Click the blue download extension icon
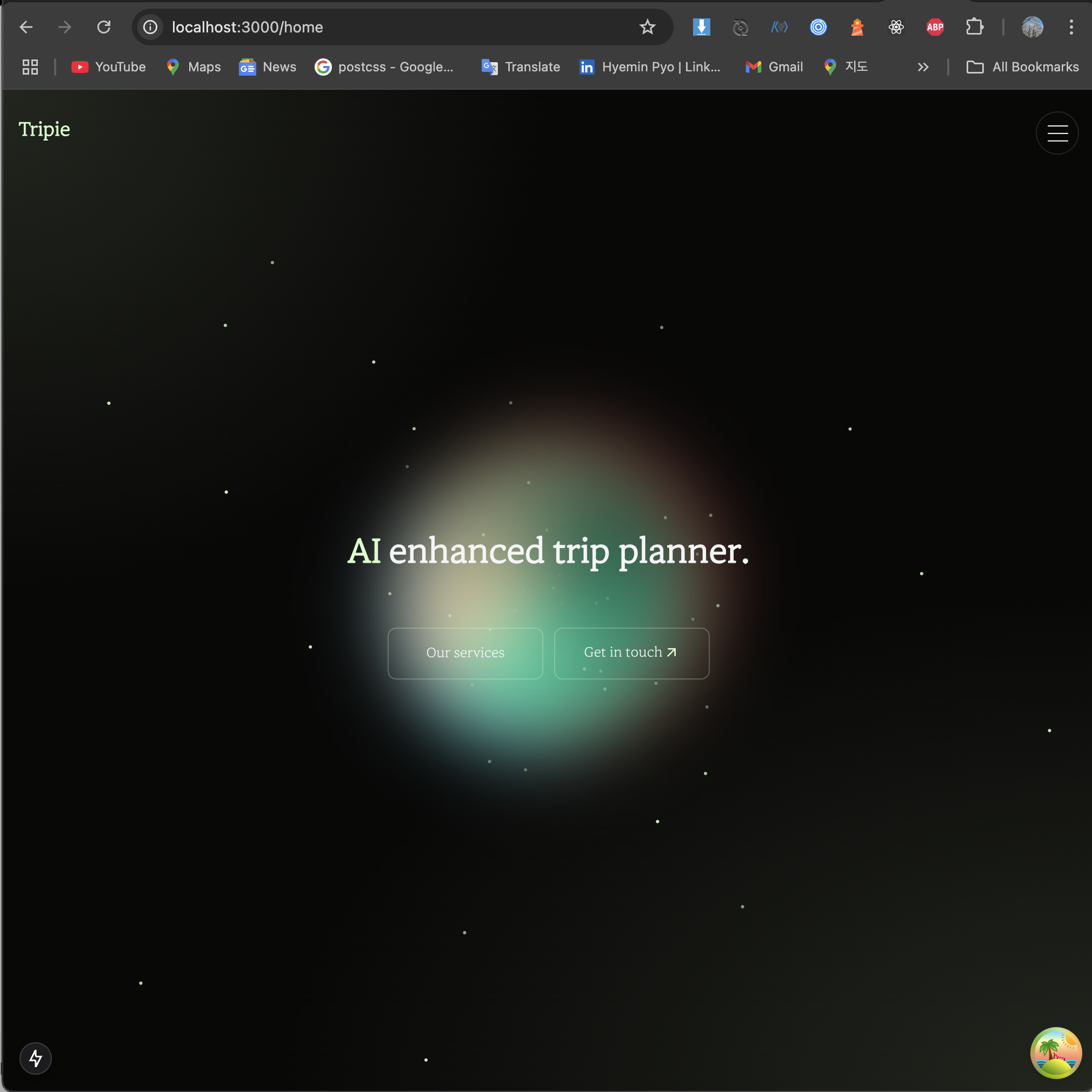 click(x=701, y=27)
